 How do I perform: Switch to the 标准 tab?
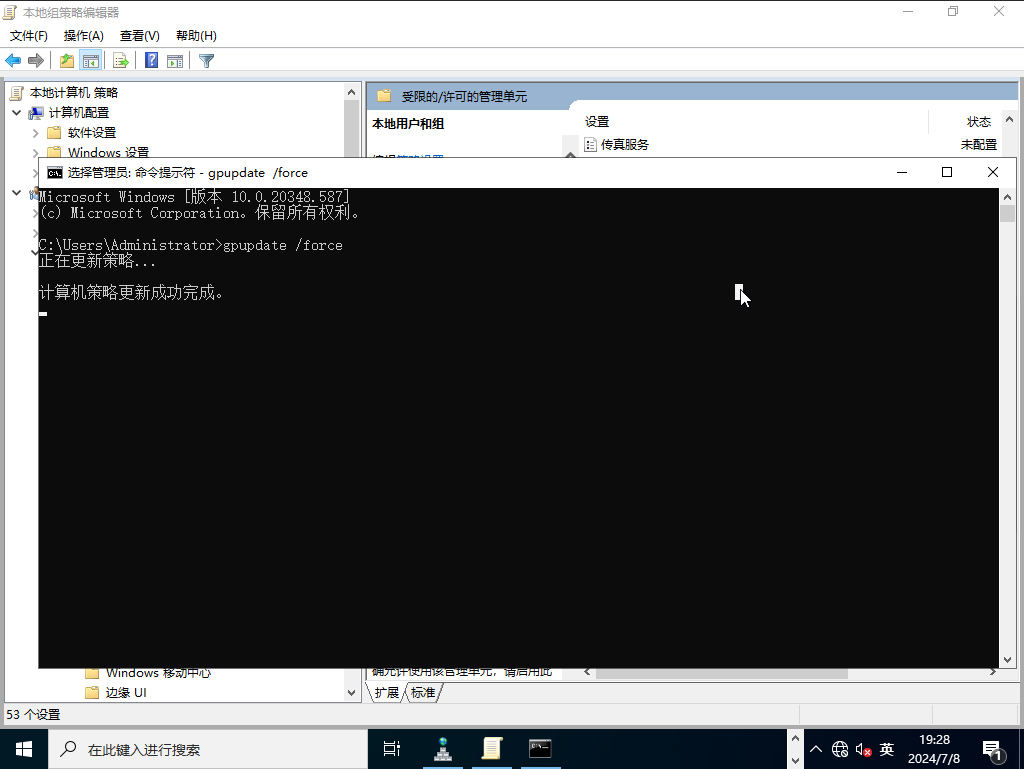pos(423,693)
